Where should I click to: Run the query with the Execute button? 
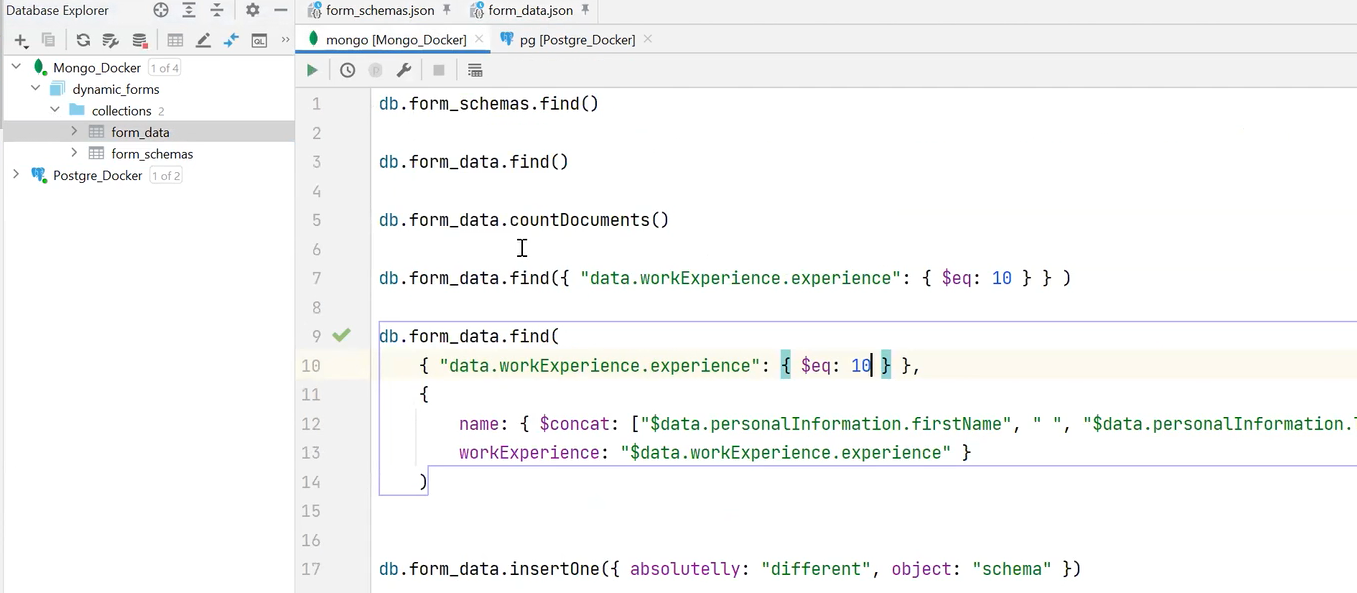click(312, 70)
